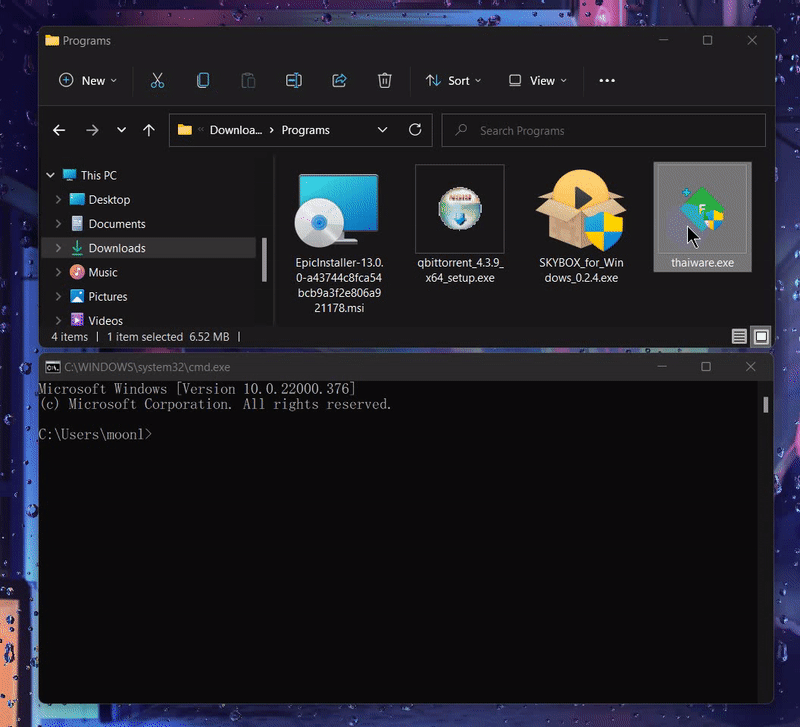Click the Downloads breadcrumb in address bar

[x=236, y=130]
